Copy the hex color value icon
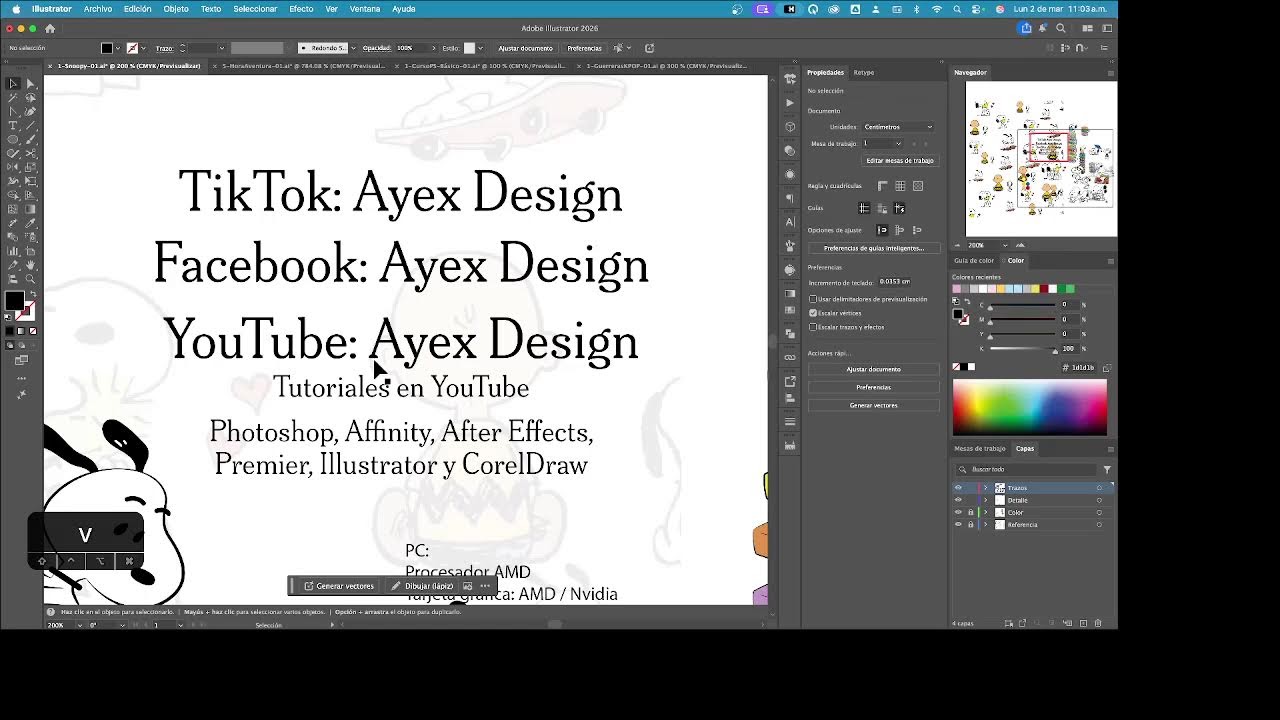This screenshot has height=720, width=1280. point(1106,368)
